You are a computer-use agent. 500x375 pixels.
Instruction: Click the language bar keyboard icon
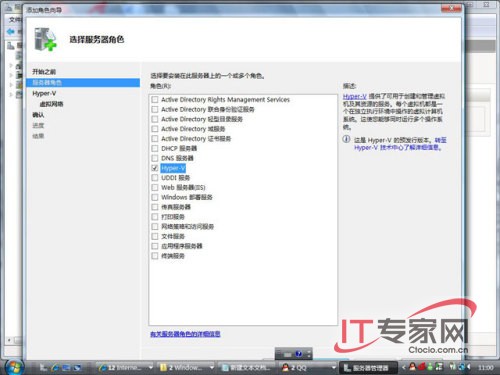click(x=287, y=354)
